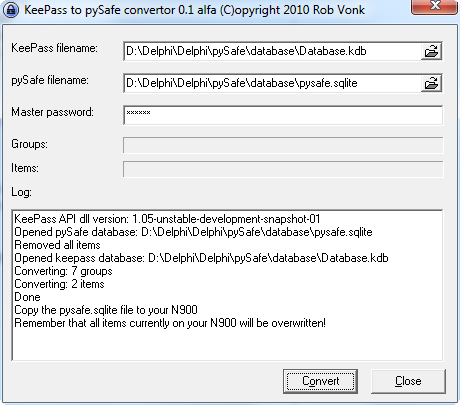Click the N900 overwritten warning log line

[x=170, y=323]
